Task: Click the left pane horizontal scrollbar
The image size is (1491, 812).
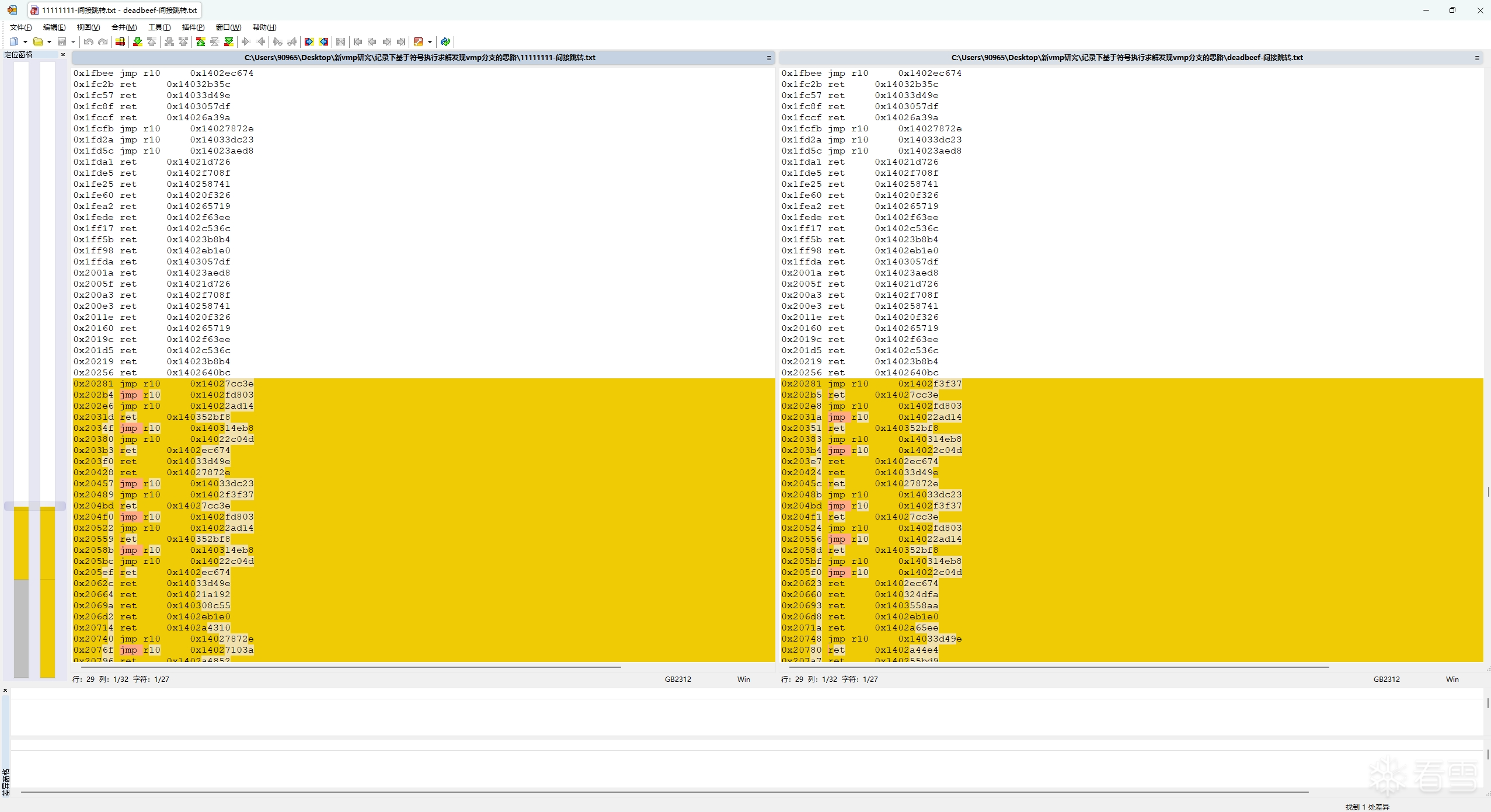Action: click(x=350, y=666)
